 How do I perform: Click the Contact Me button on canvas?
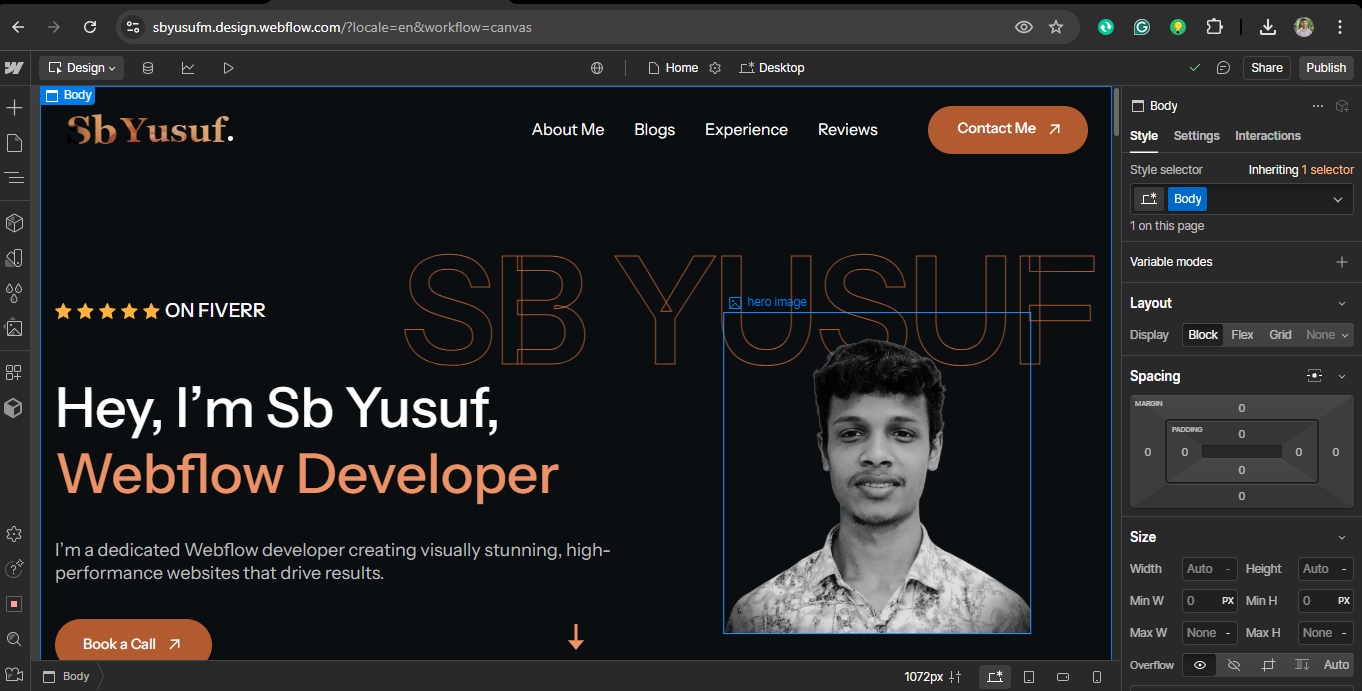[x=1008, y=130]
